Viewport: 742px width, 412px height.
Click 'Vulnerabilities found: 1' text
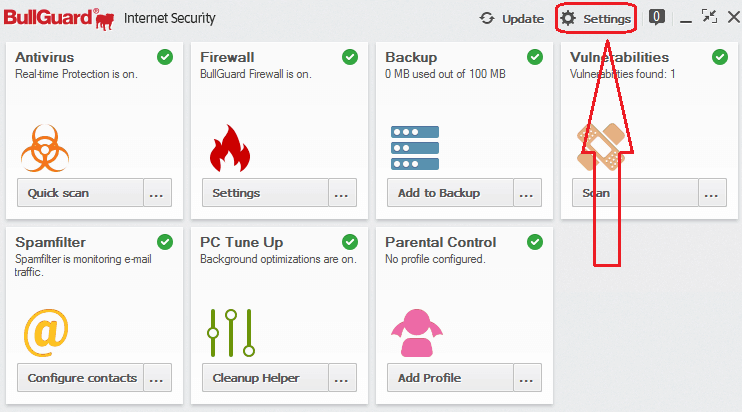coord(622,74)
